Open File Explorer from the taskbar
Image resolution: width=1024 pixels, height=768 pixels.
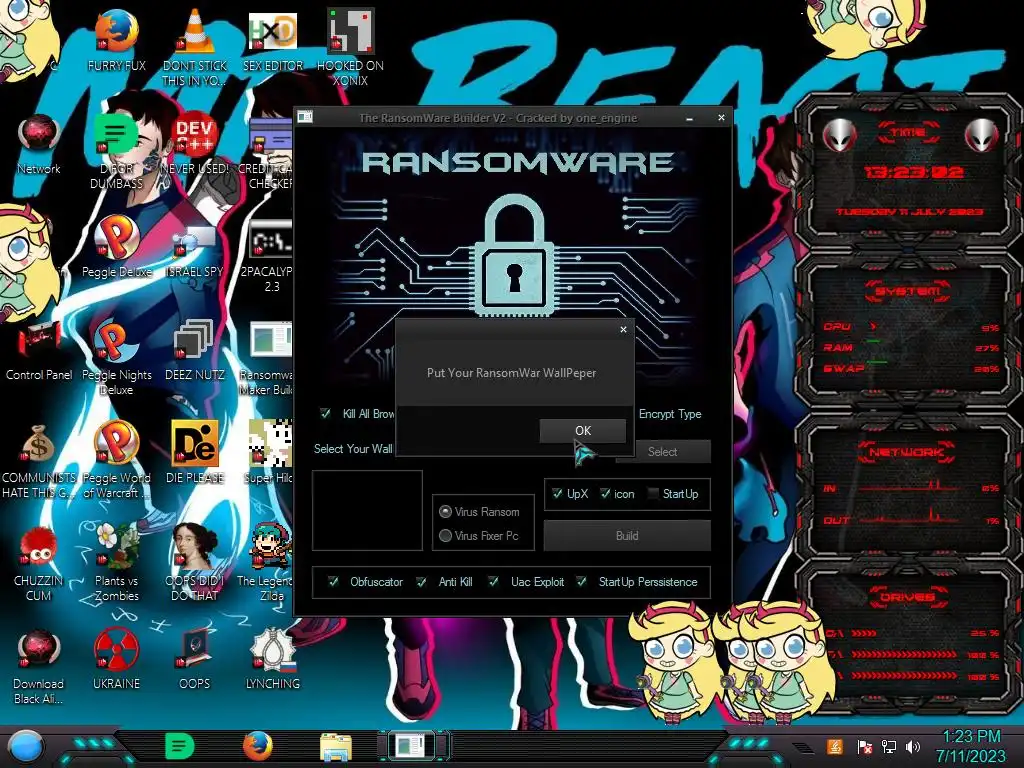tap(336, 746)
